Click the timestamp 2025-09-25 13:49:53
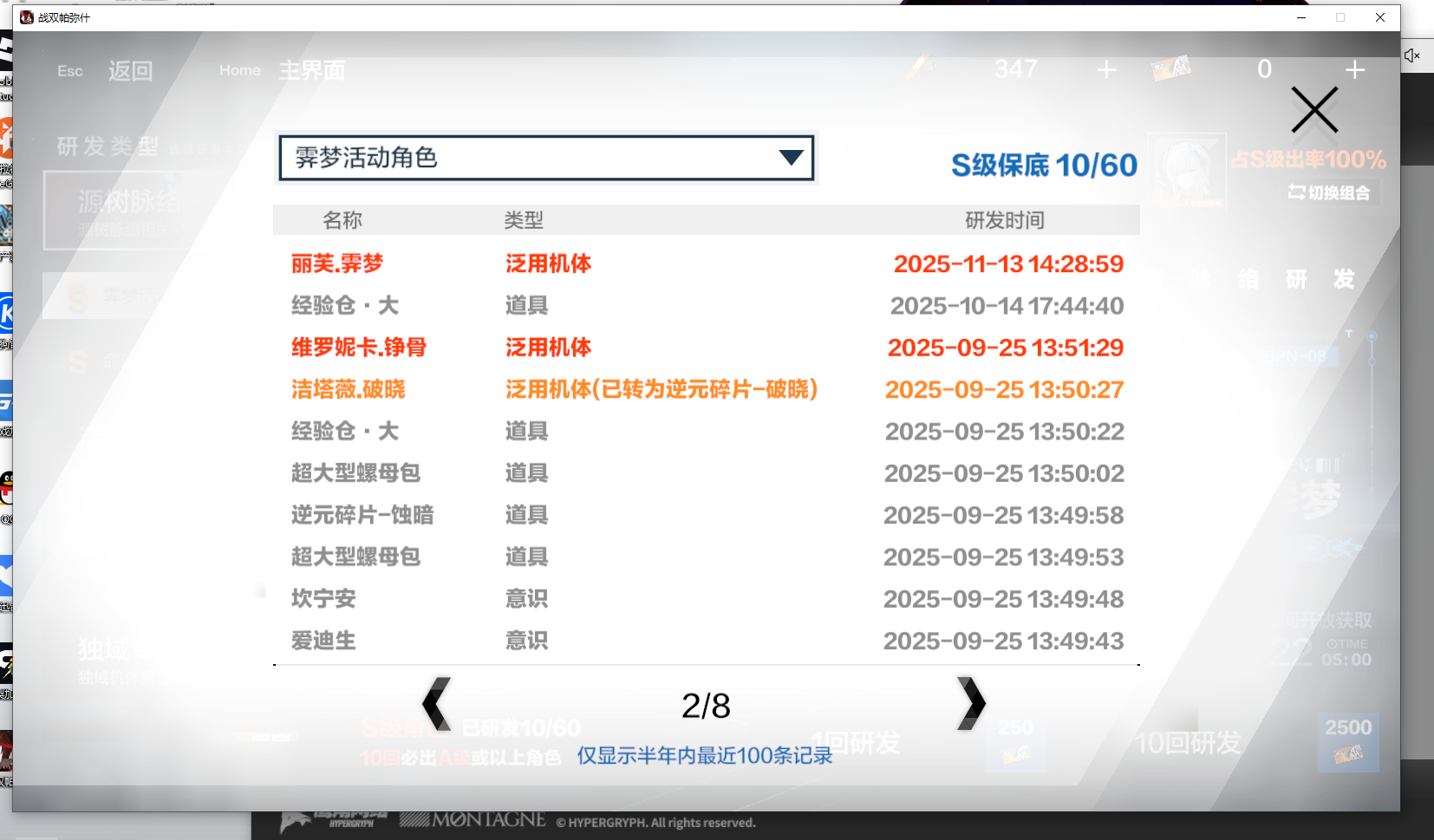This screenshot has height=840, width=1434. (x=1003, y=557)
